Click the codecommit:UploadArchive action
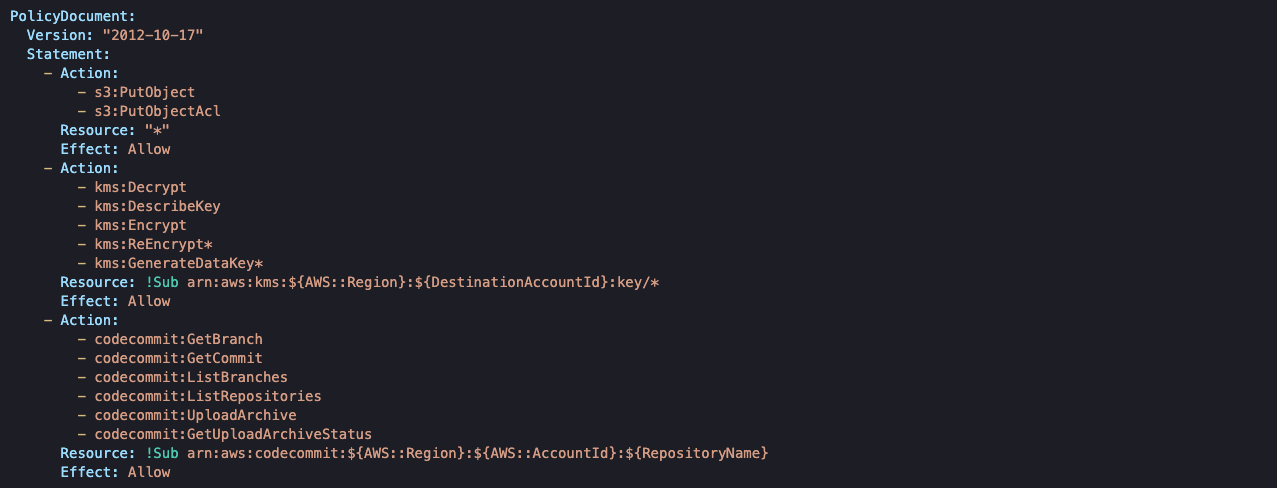Screen dimensions: 1277x488 point(195,415)
